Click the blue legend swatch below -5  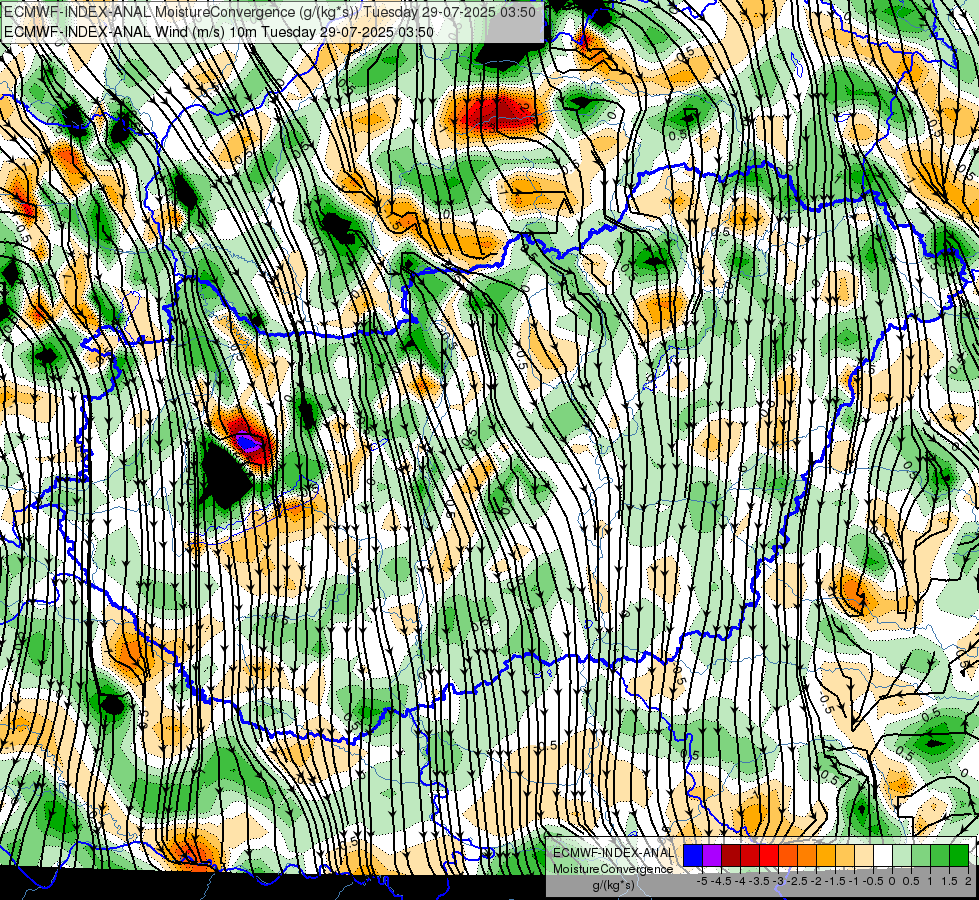point(693,855)
